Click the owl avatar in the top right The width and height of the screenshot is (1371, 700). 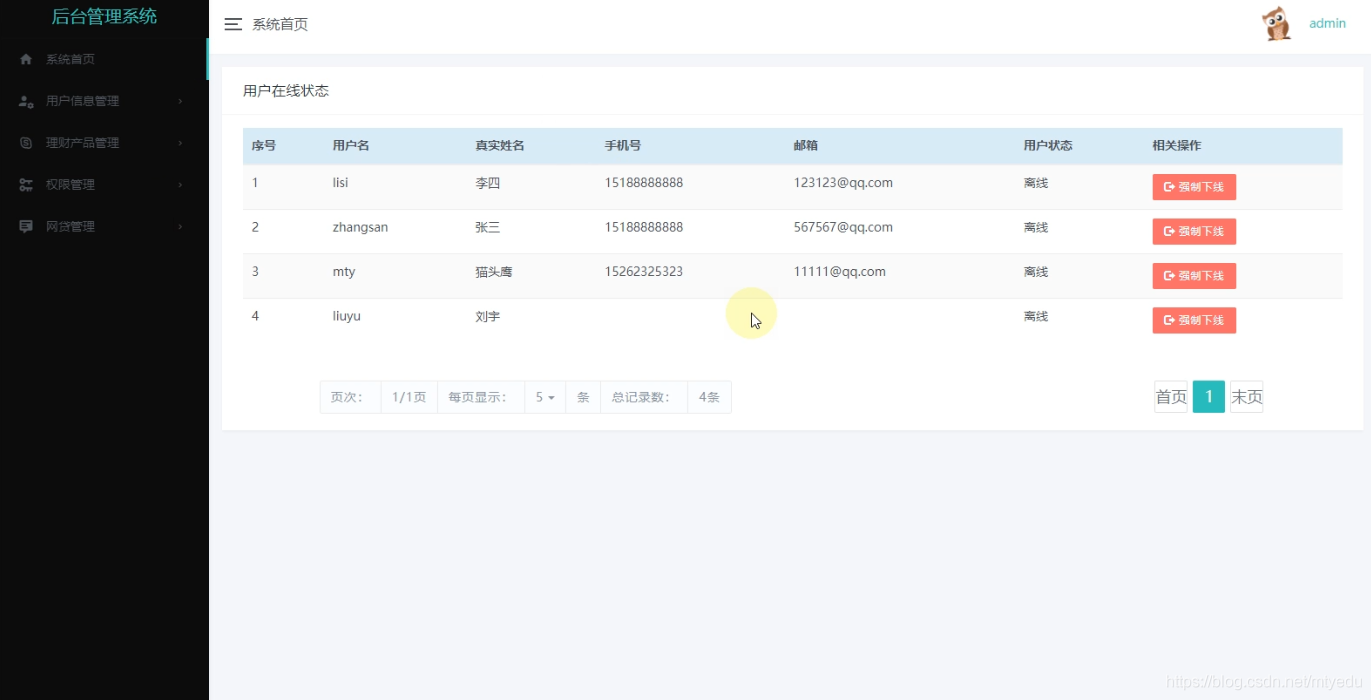(1276, 22)
